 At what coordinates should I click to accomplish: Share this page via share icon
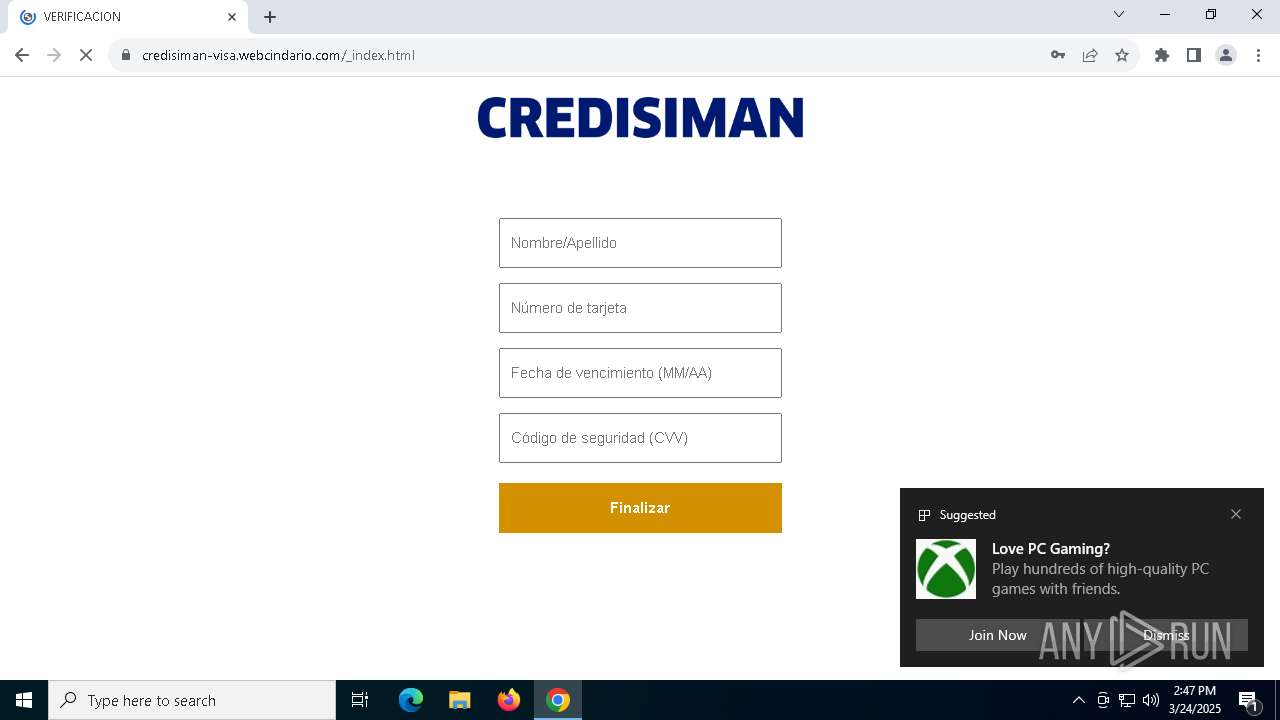tap(1090, 55)
